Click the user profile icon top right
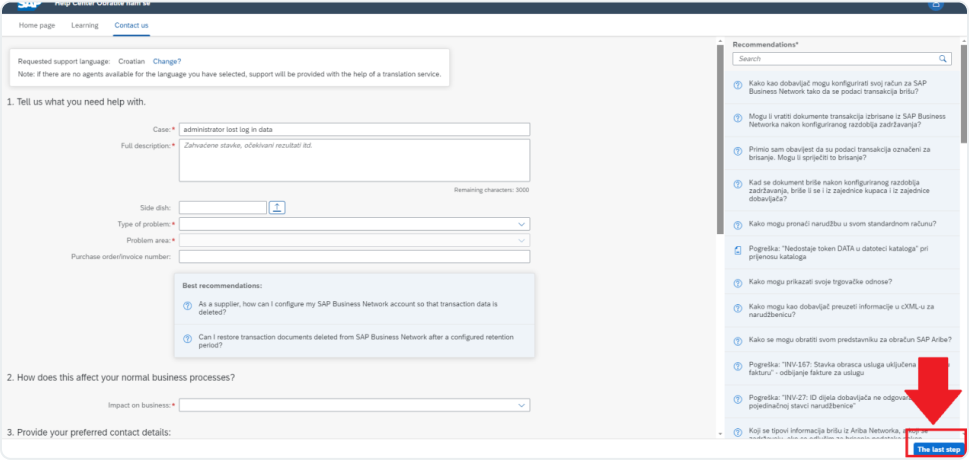Image resolution: width=969 pixels, height=460 pixels. click(x=935, y=5)
